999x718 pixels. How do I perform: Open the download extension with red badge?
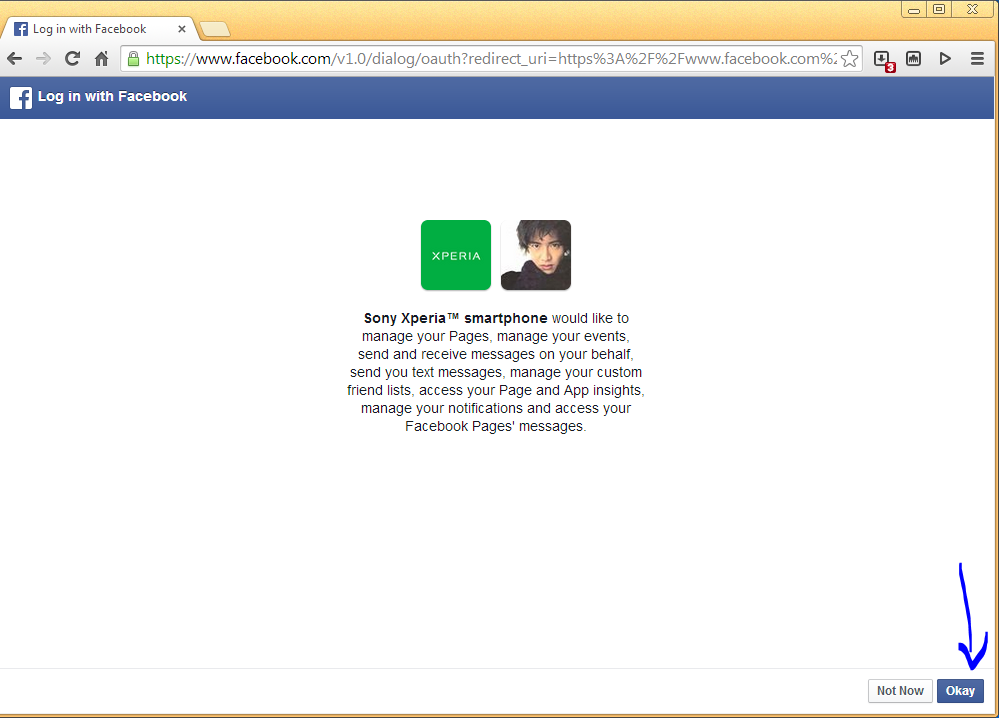884,60
